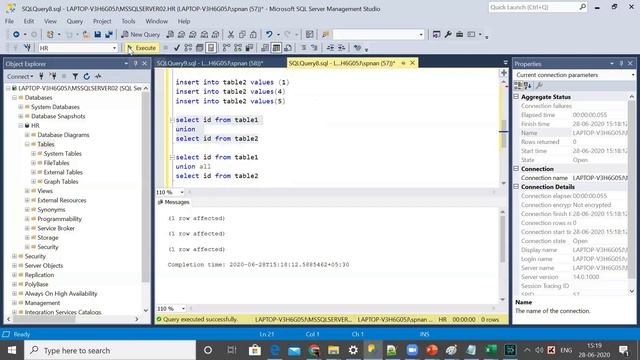Click the Comment out selected lines icon
The image size is (640, 360).
304,48
